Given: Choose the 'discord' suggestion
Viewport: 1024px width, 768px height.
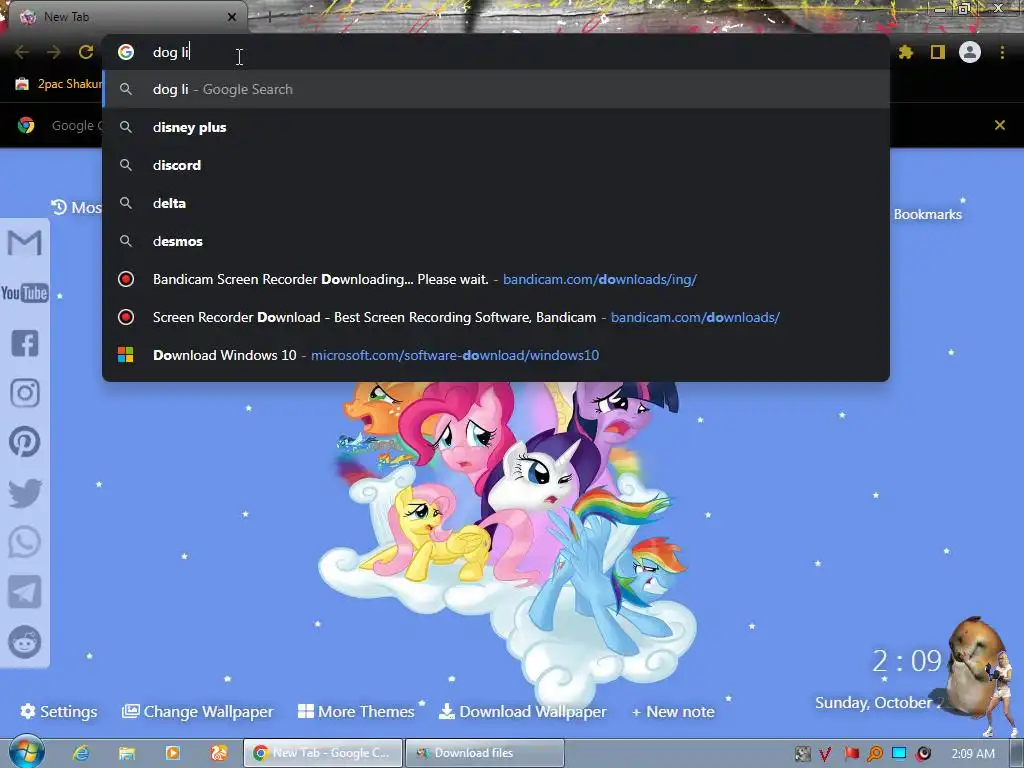Looking at the screenshot, I should (x=496, y=165).
